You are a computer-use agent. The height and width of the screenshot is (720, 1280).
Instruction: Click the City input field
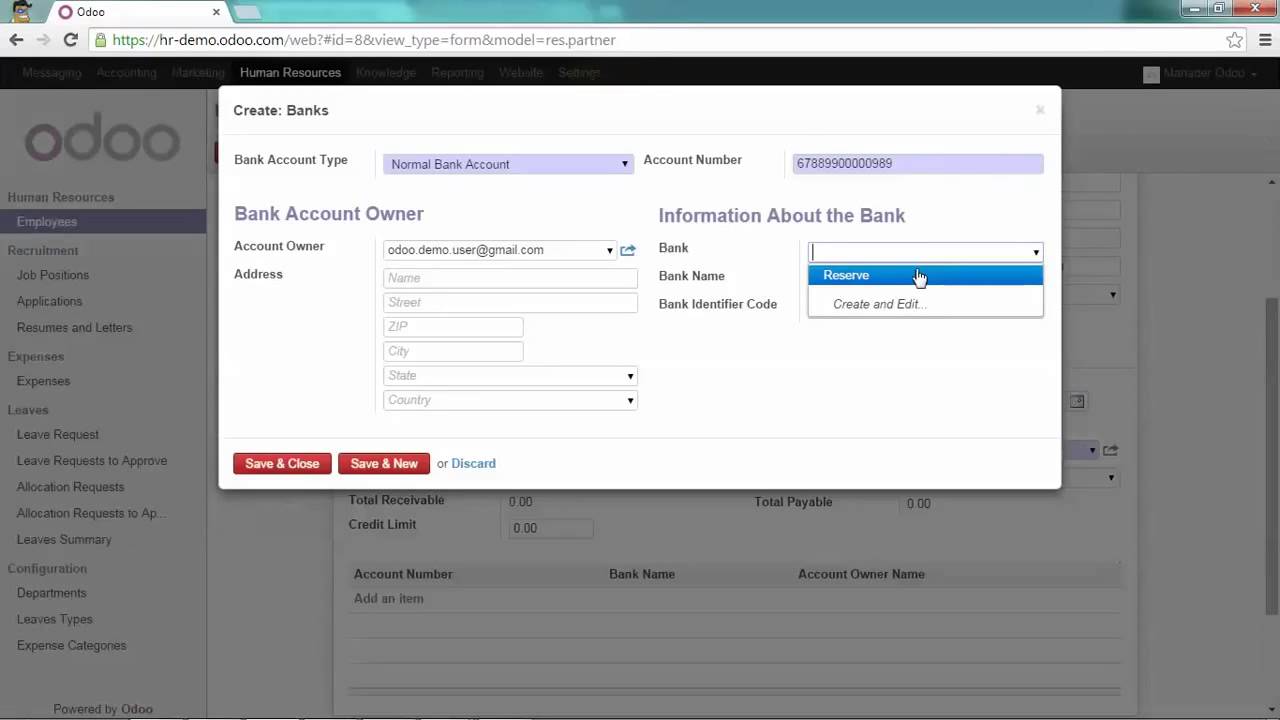(x=453, y=351)
